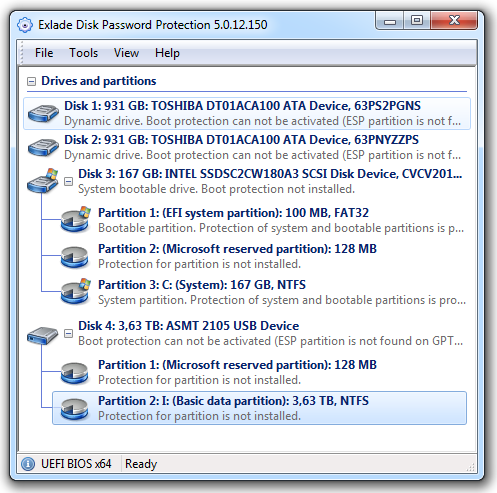This screenshot has height=493, width=497.
Task: Select Disk 2 TOSHIBA 63PNYZZPS title
Action: click(x=241, y=140)
